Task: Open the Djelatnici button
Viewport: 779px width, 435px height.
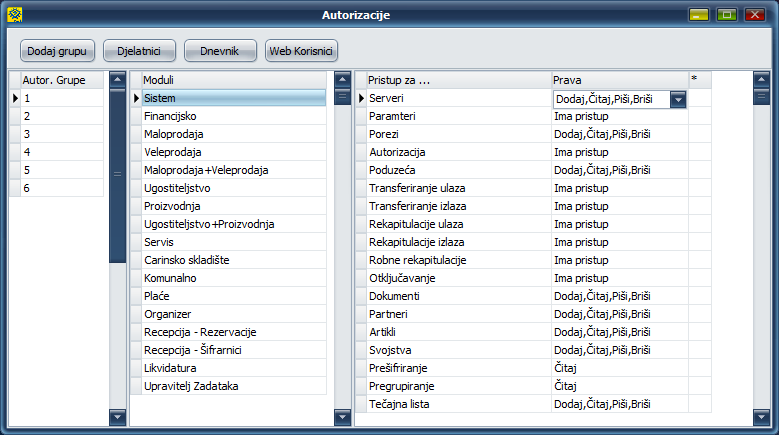Action: point(140,50)
